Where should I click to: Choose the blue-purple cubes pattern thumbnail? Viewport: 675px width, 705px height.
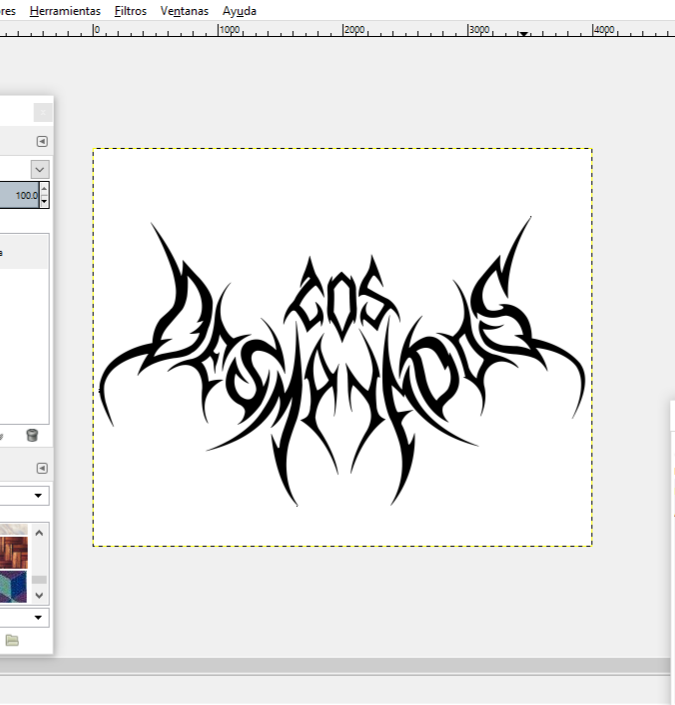click(13, 586)
